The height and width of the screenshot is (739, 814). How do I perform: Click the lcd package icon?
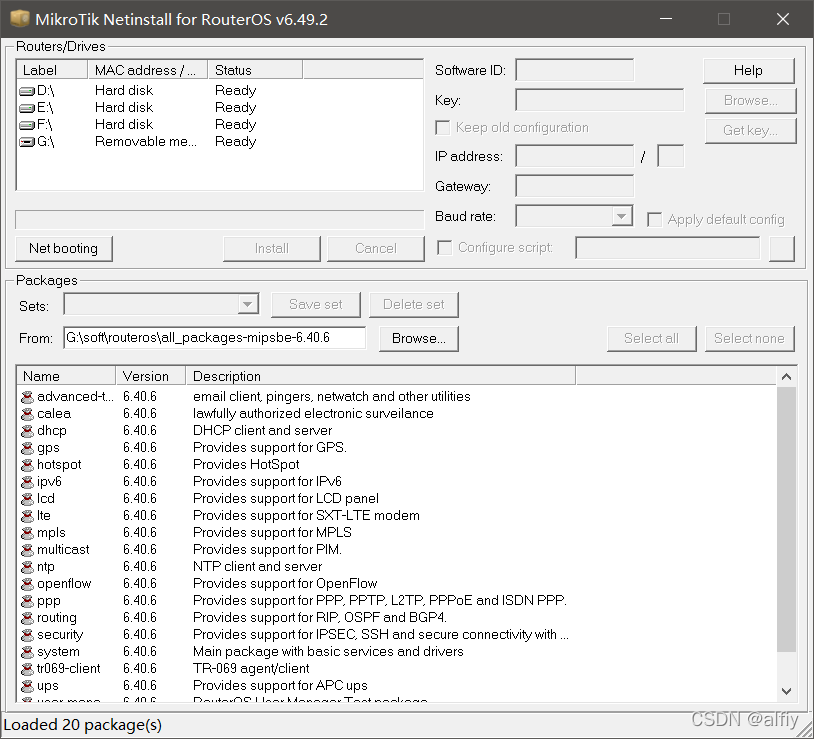27,499
